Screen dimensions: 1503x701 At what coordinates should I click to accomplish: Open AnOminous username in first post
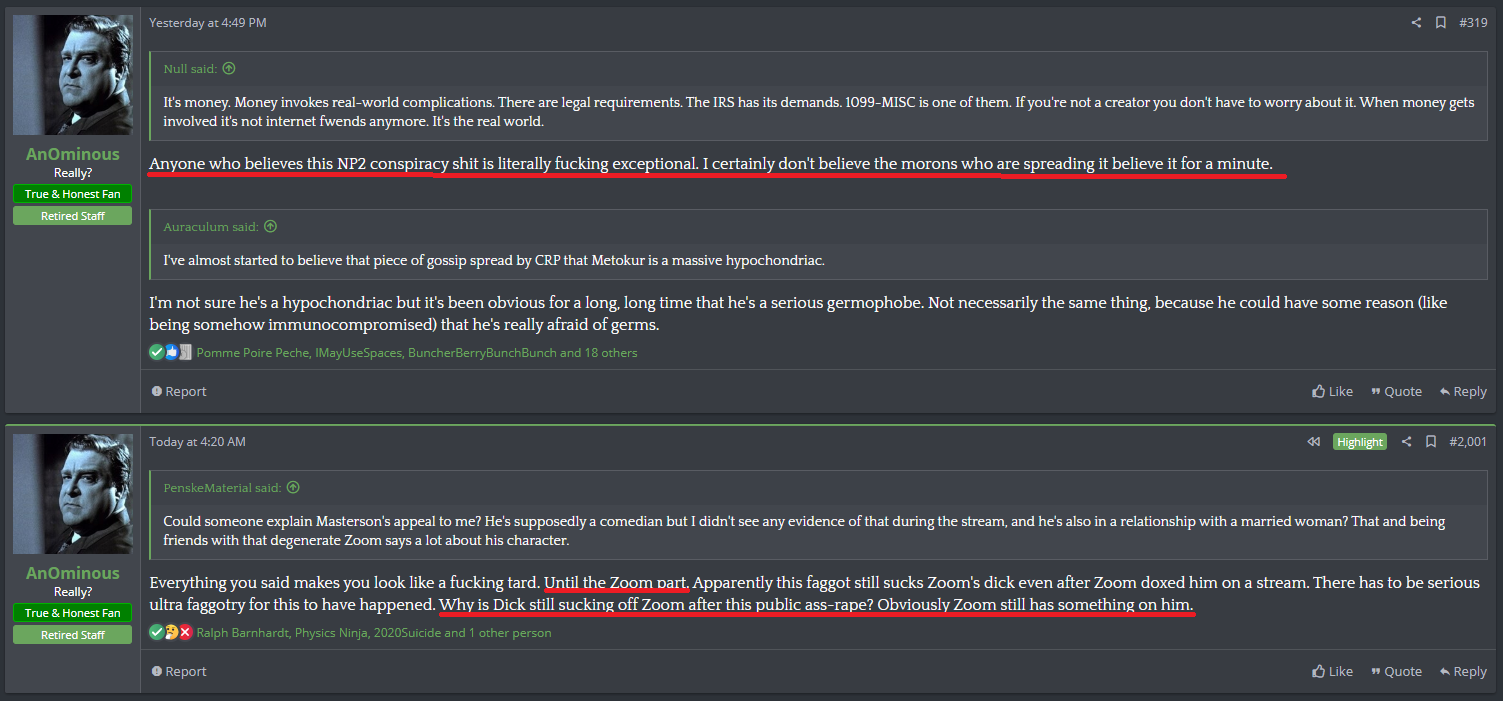73,154
